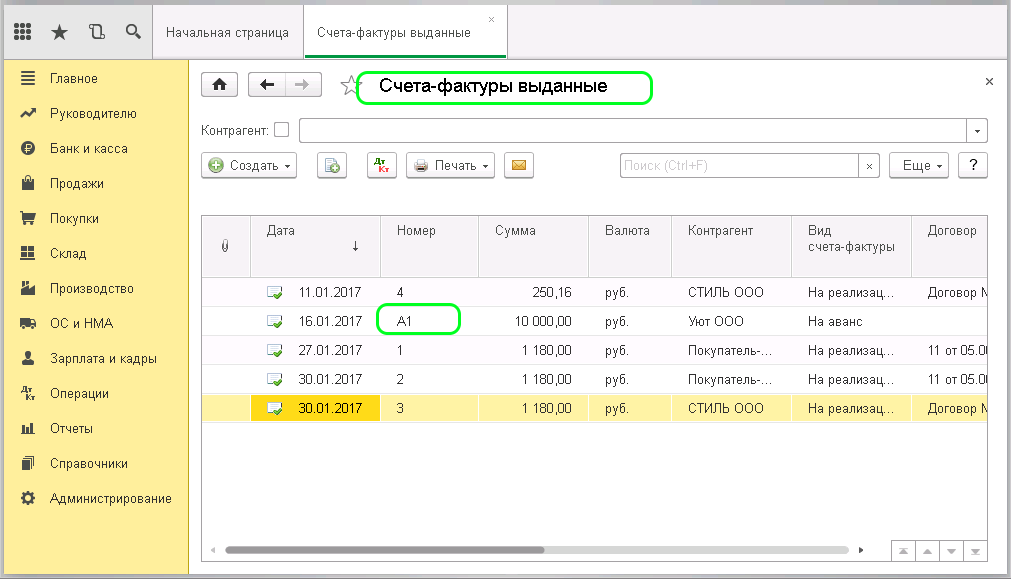1011x579 pixels.
Task: Go to home with the house button
Action: pos(220,85)
